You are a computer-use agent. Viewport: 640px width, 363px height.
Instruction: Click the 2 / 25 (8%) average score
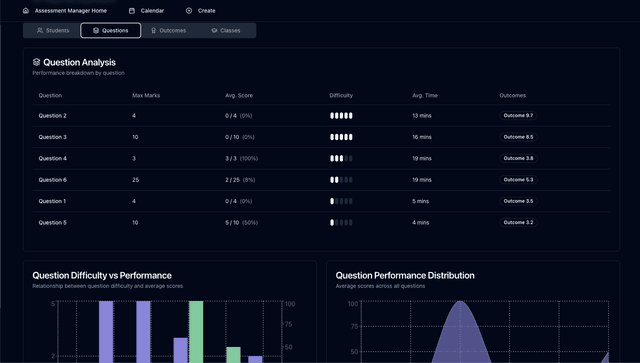[240, 180]
